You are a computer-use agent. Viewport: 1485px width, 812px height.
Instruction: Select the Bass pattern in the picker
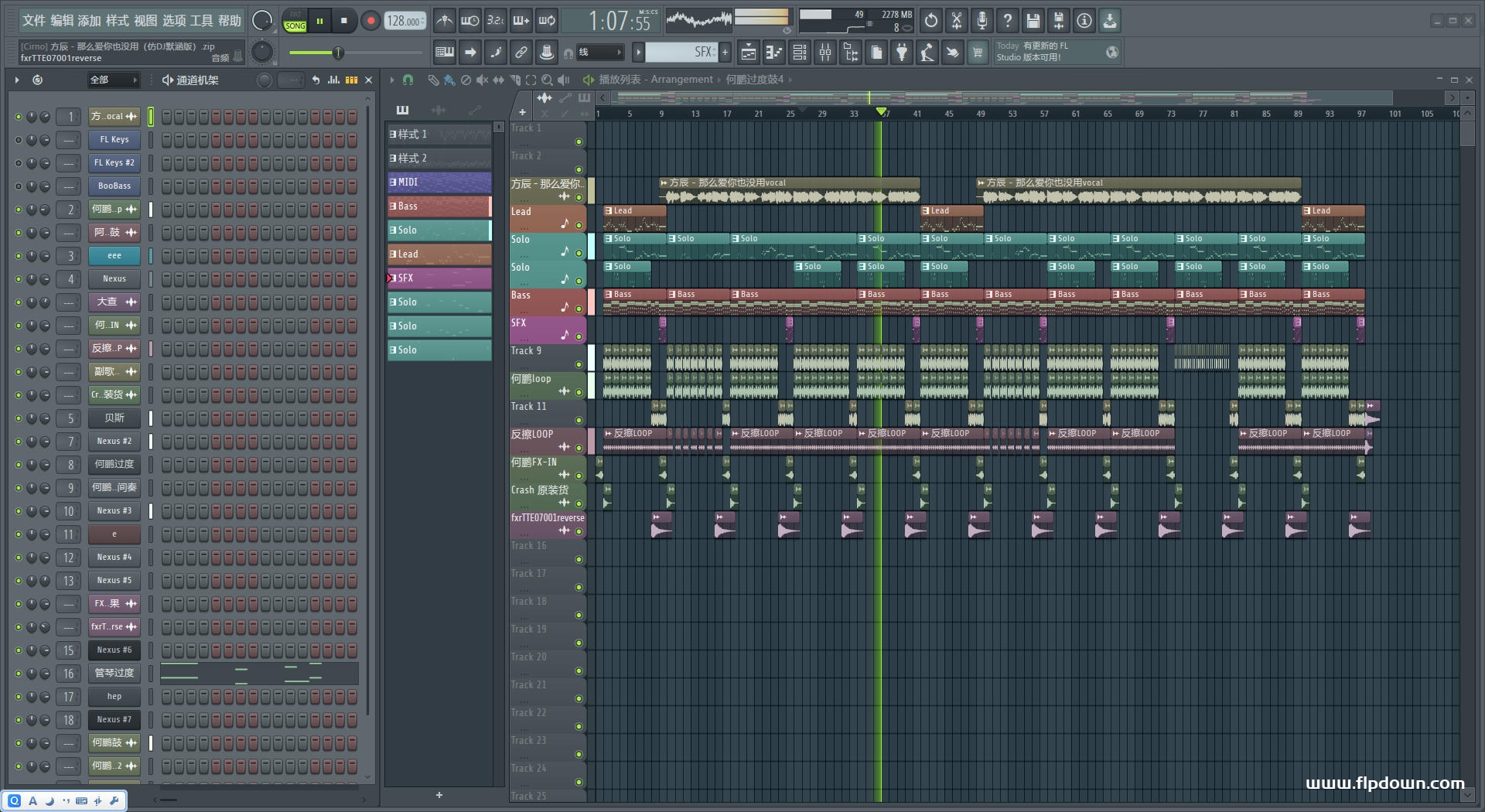click(x=439, y=206)
